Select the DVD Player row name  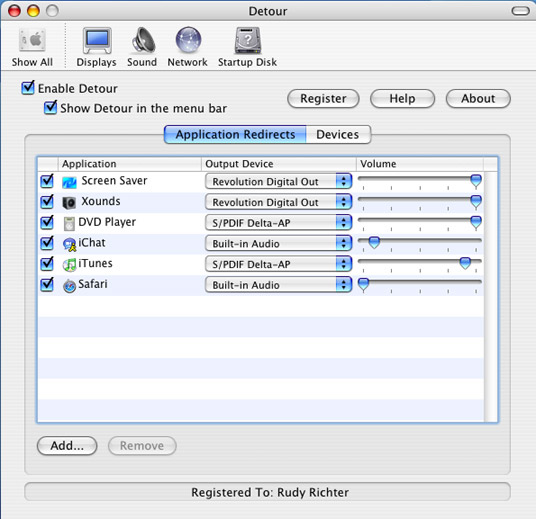tap(107, 222)
